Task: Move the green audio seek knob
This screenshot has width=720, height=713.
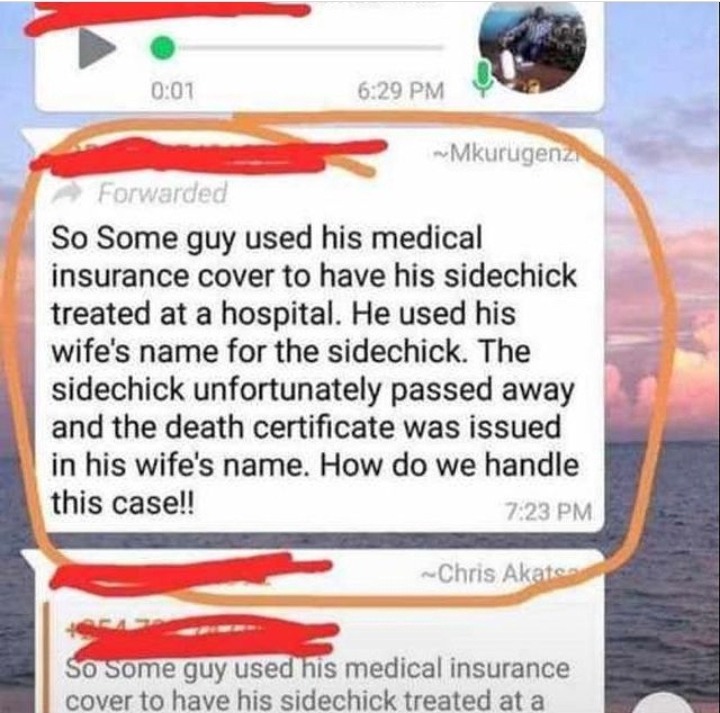Action: (162, 47)
